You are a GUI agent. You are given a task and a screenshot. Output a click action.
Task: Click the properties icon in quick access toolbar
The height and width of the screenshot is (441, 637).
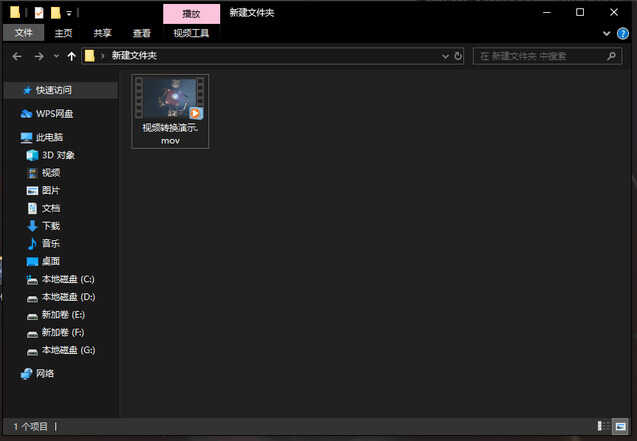[39, 13]
